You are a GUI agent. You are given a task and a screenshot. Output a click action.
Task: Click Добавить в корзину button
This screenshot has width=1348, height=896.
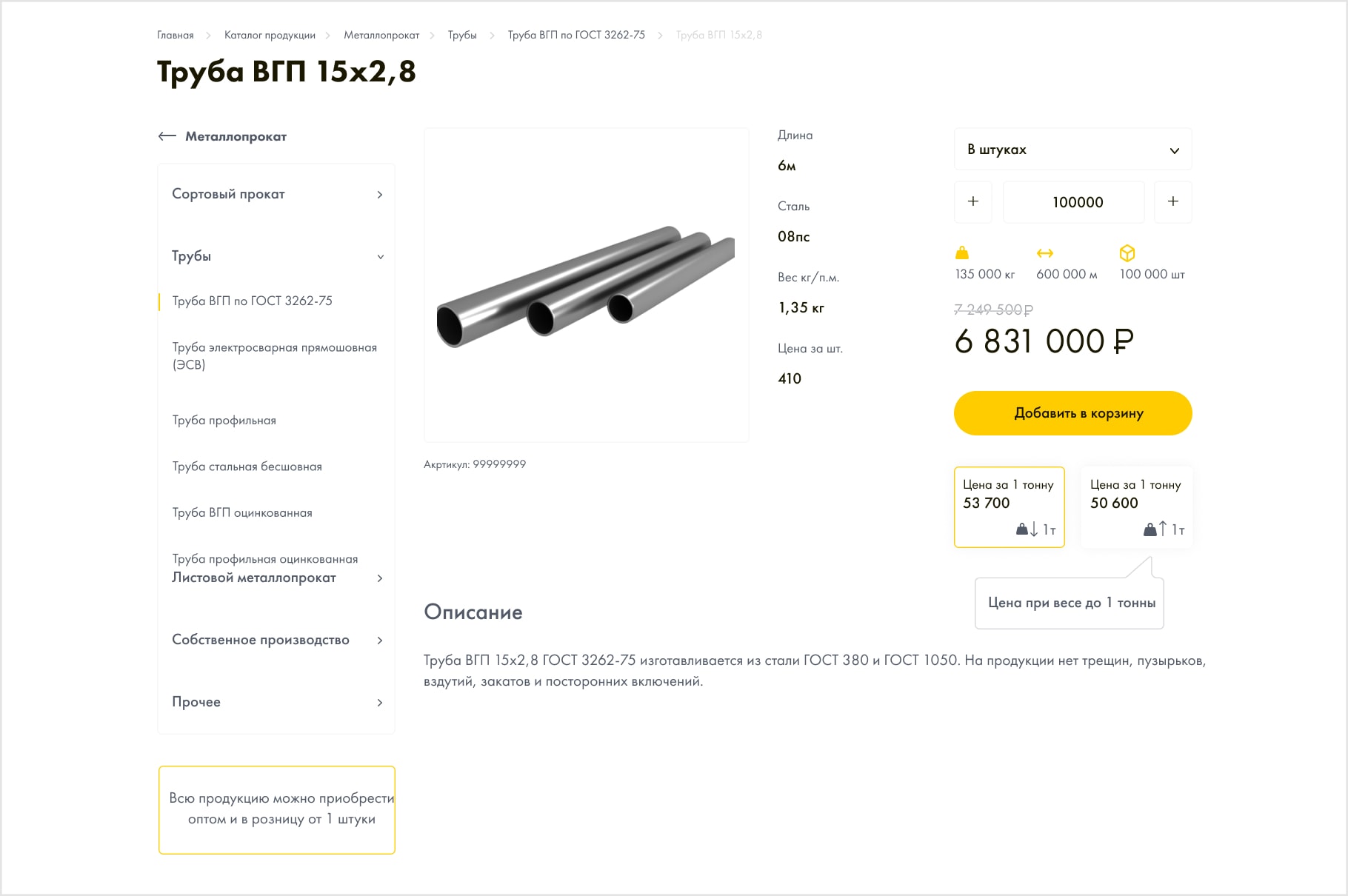tap(1073, 413)
